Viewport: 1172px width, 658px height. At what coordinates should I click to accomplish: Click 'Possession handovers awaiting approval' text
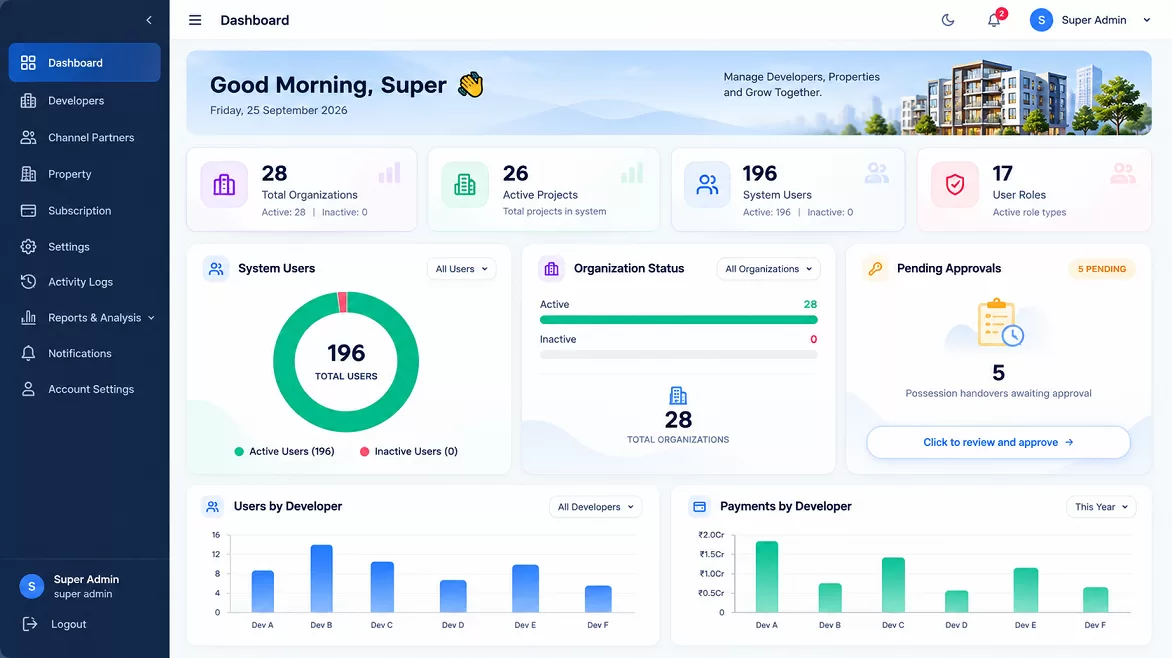point(999,393)
